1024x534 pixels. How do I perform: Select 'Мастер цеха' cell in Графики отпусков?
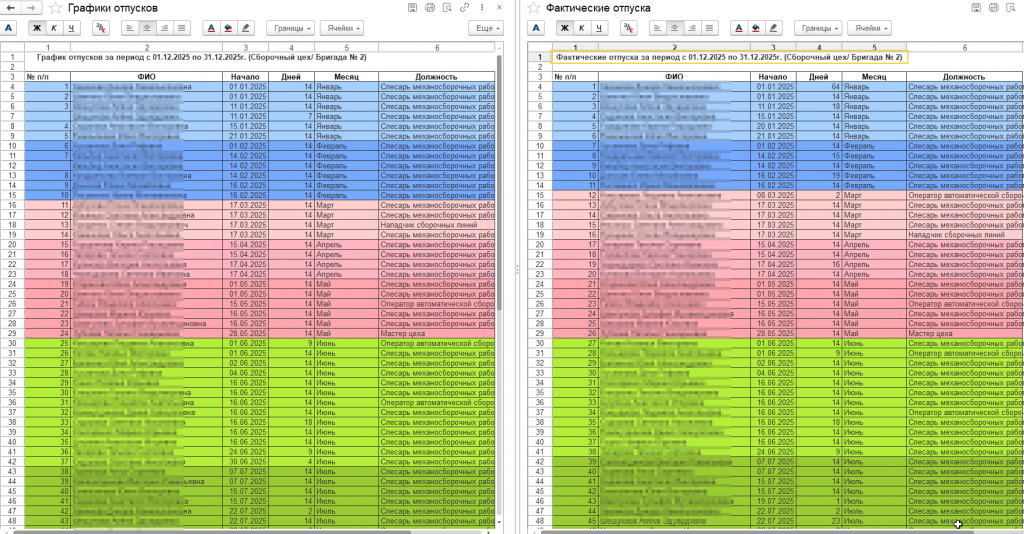click(x=437, y=334)
